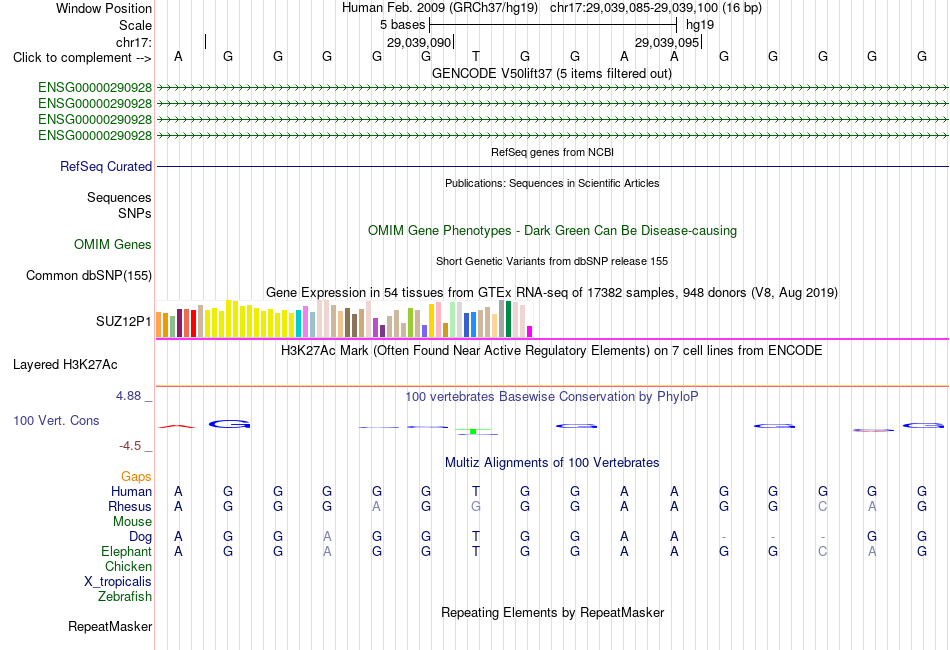
Task: Click the 'OMIM Genes' label
Action: pos(112,244)
